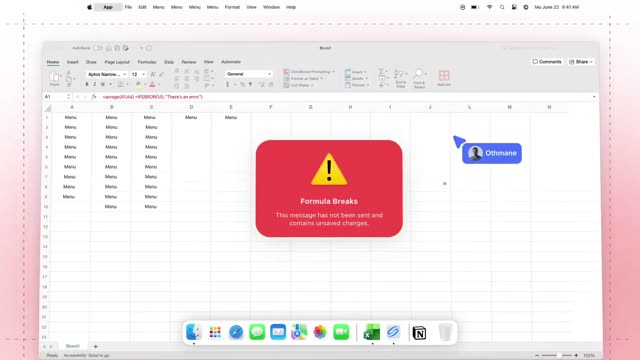This screenshot has width=640, height=360.
Task: Open Launchpad from the Dock
Action: coord(215,332)
